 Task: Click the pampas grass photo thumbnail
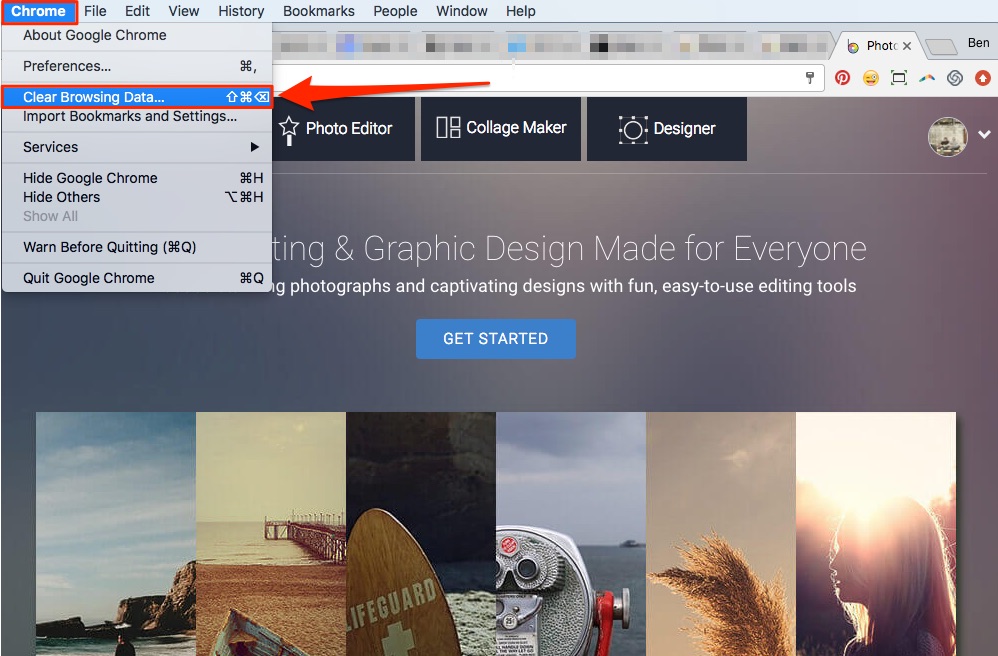(x=720, y=534)
